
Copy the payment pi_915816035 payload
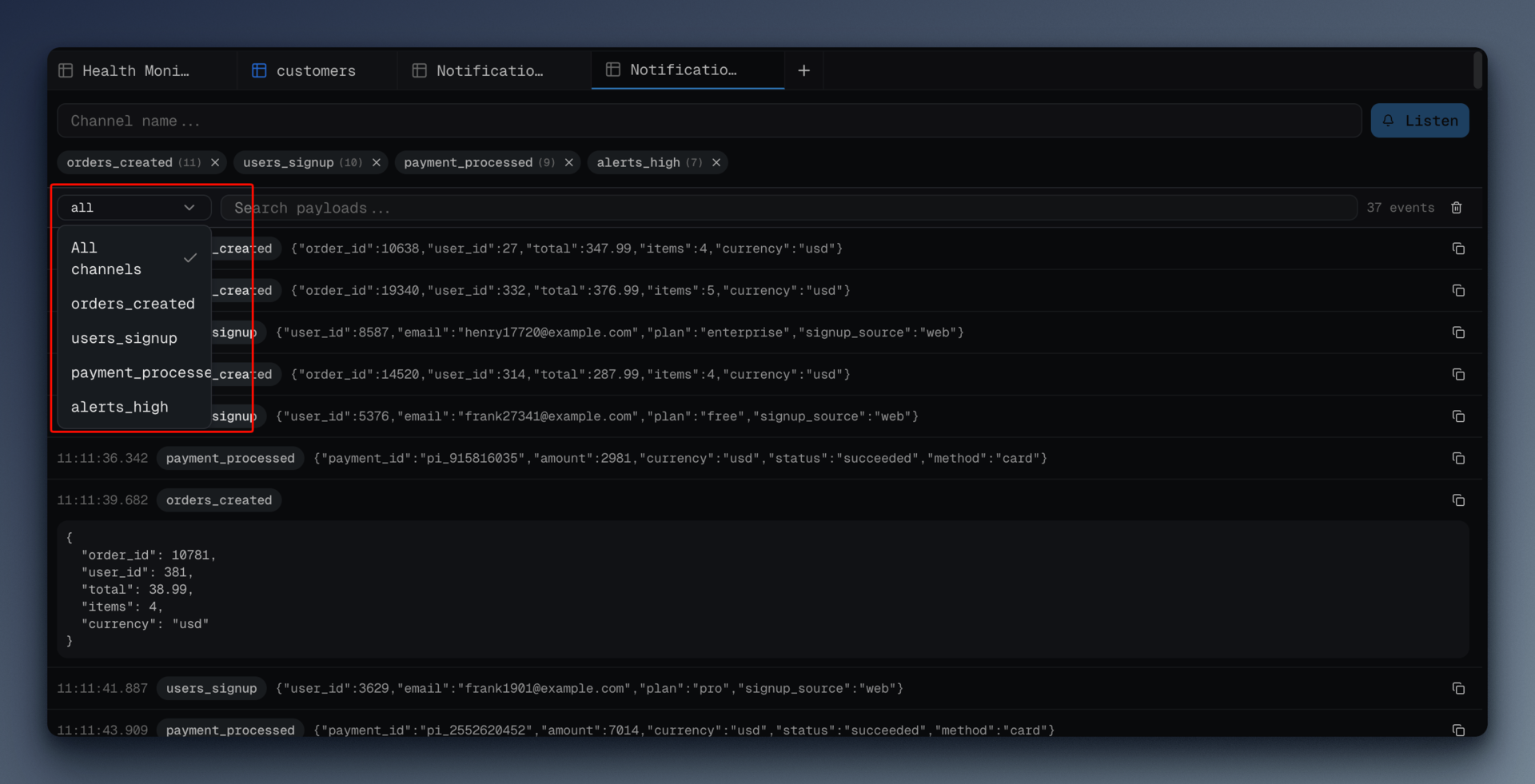[x=1458, y=459]
